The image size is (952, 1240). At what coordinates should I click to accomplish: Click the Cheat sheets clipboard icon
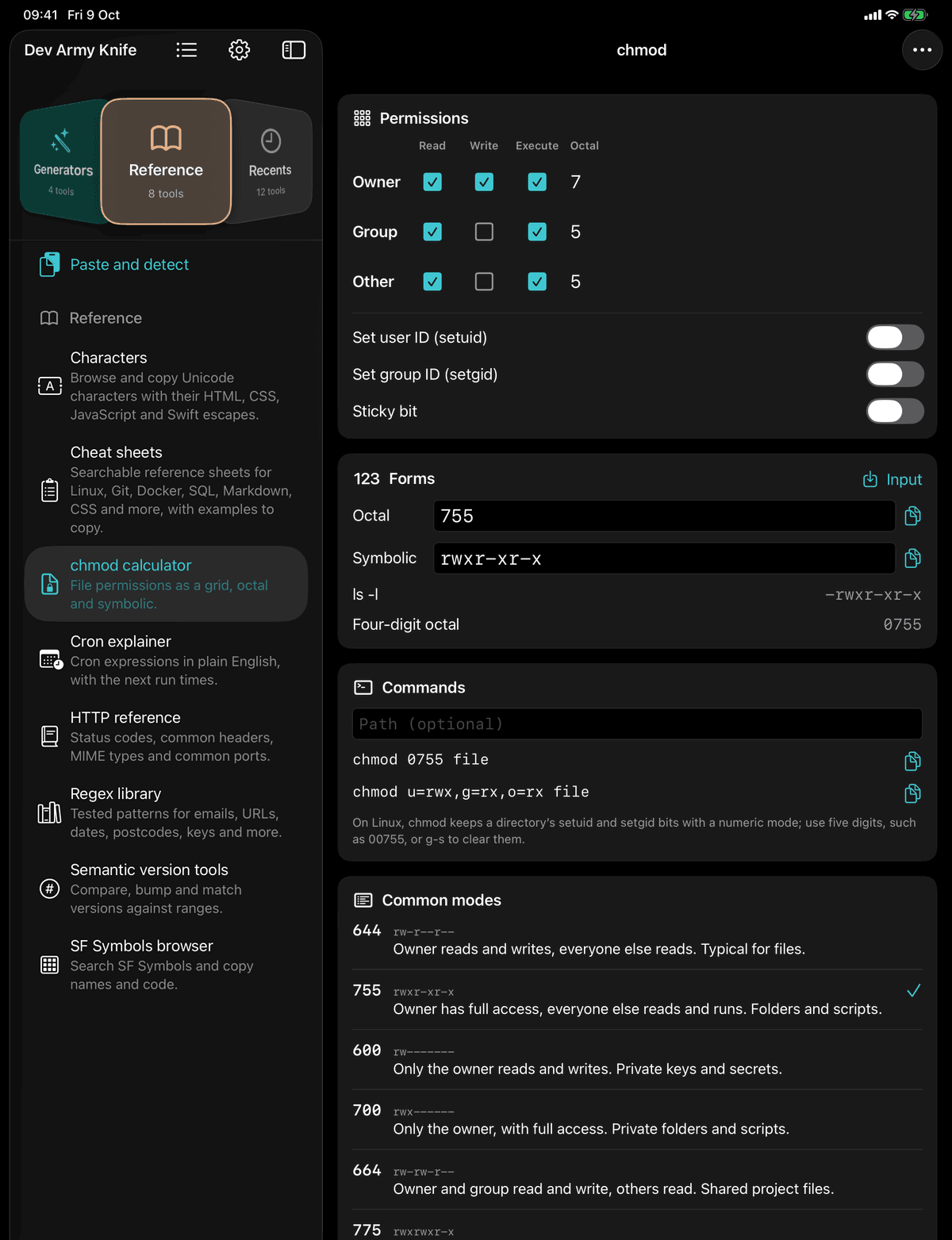pos(49,489)
